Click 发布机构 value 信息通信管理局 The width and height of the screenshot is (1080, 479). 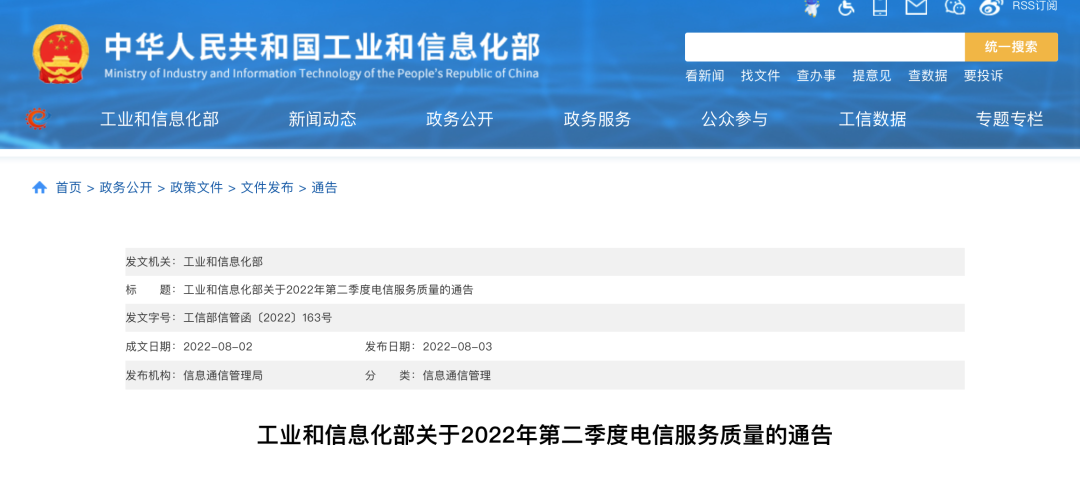[223, 376]
